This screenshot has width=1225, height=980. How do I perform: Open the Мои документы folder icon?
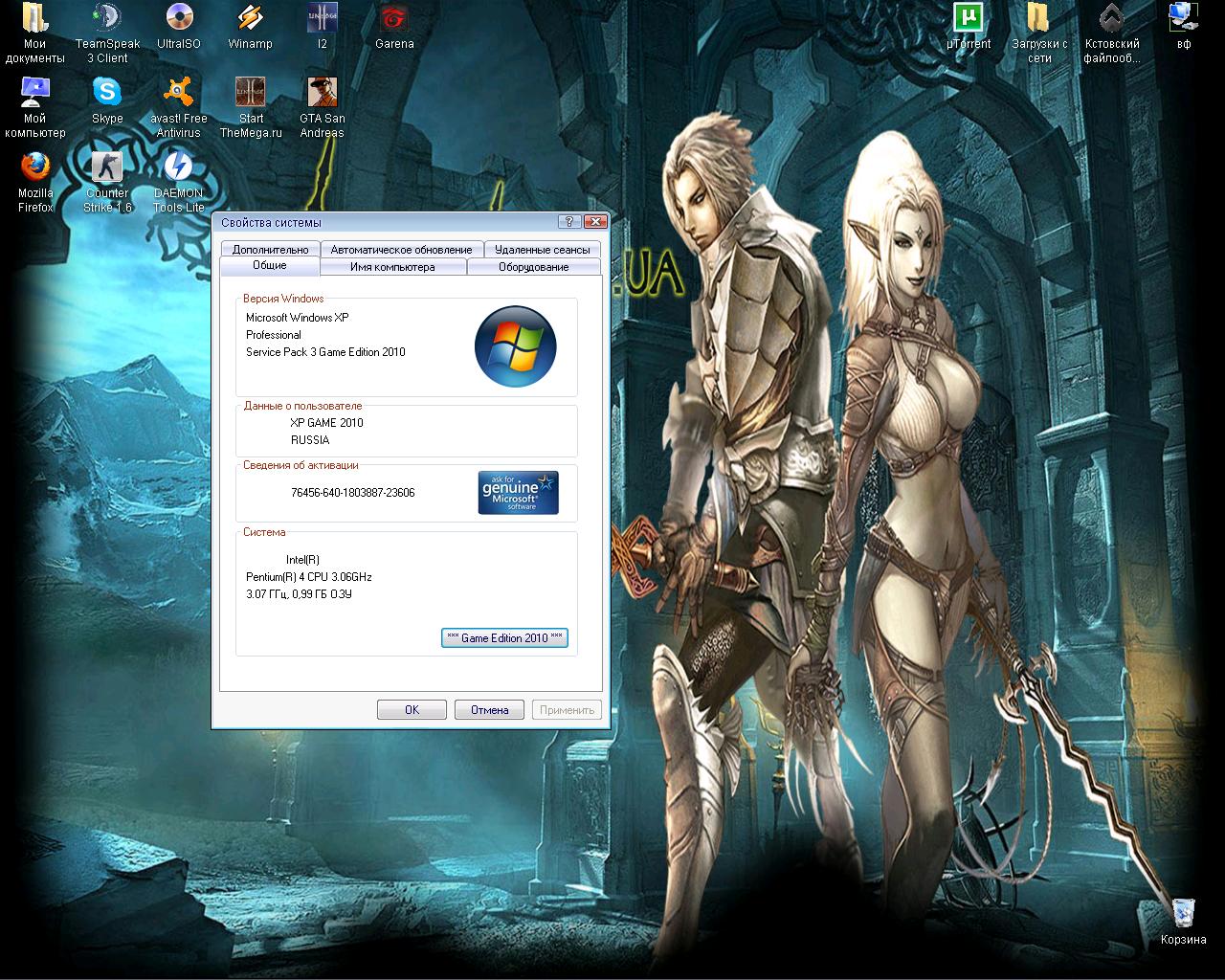(x=35, y=33)
